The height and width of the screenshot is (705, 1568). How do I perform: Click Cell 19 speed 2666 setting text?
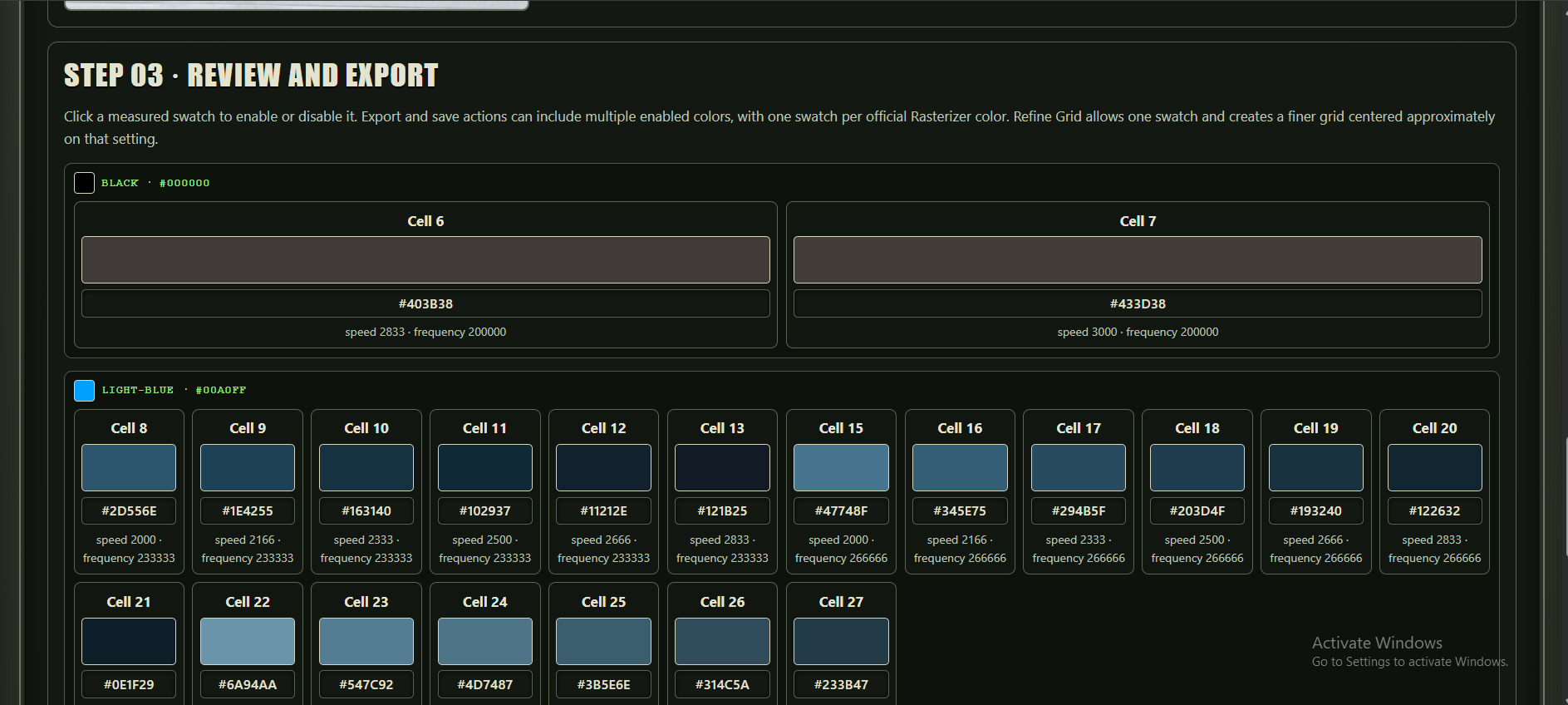click(x=1316, y=549)
